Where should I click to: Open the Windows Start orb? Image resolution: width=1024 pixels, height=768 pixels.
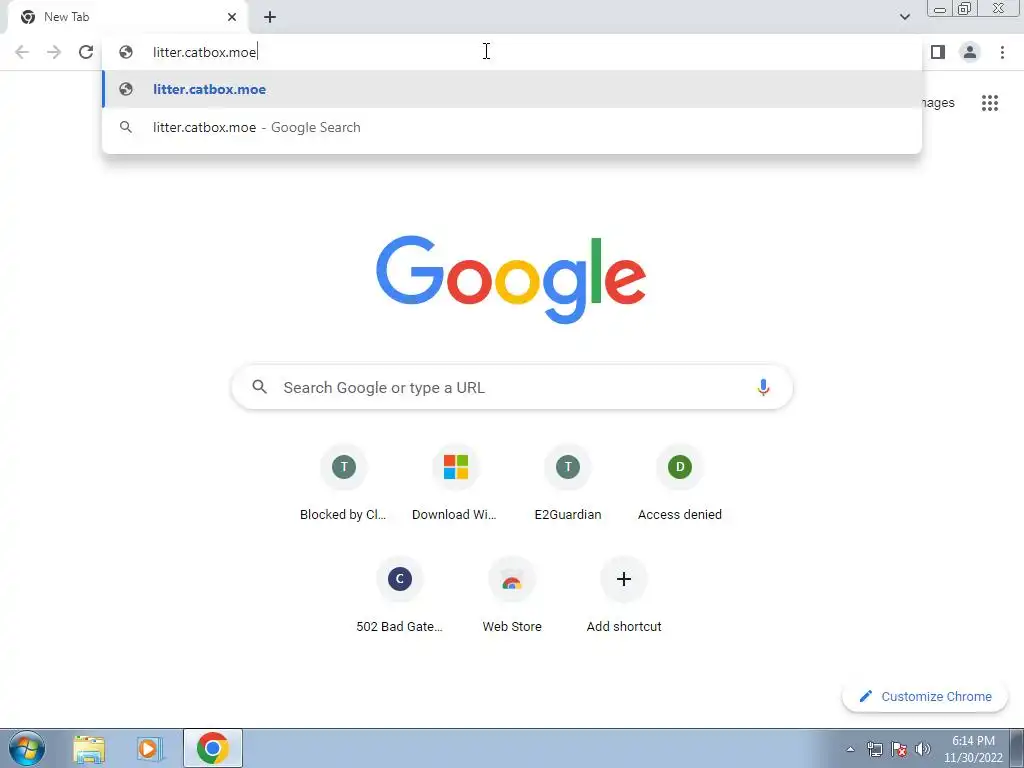pos(27,748)
